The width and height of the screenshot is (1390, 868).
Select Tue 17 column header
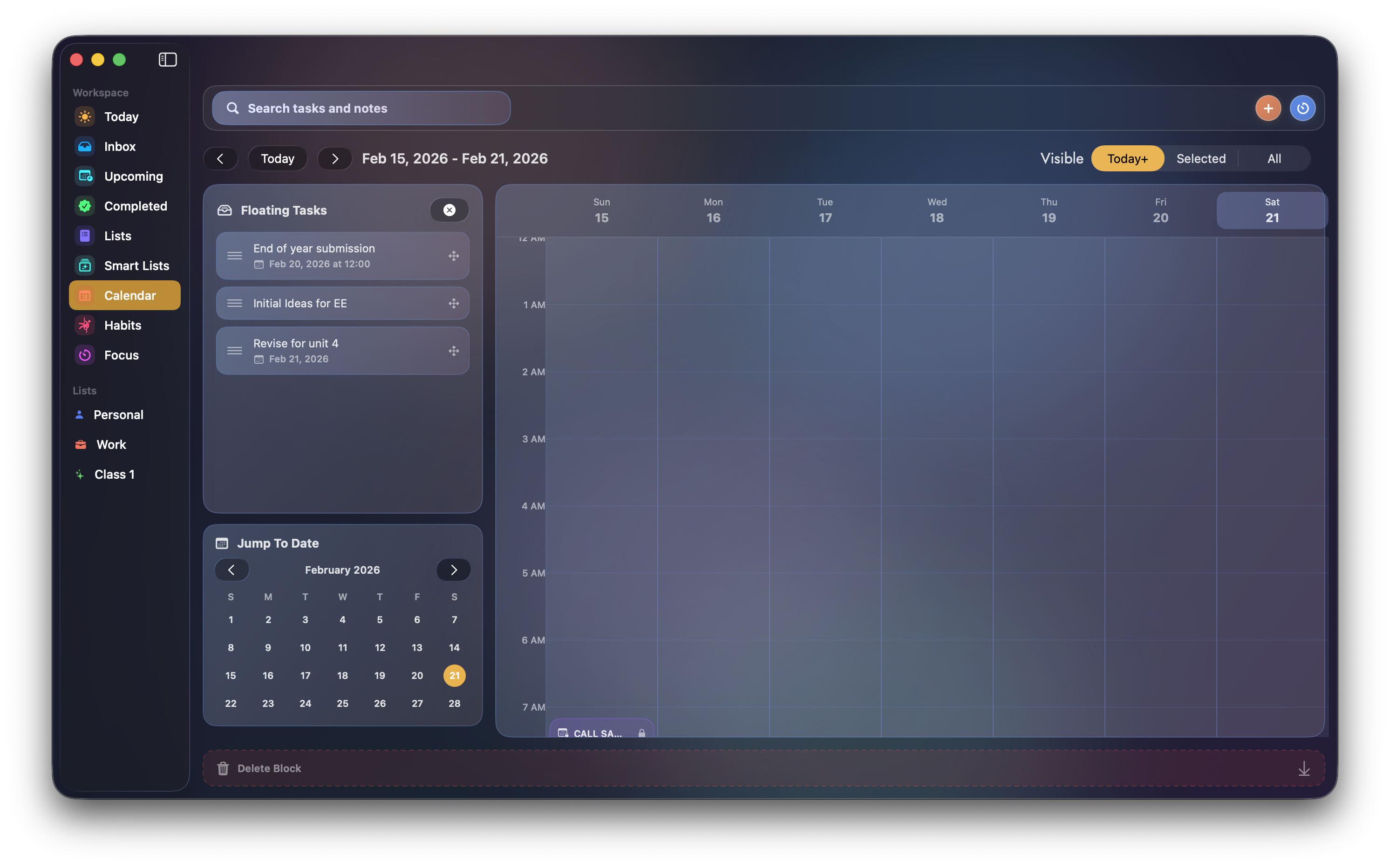(825, 210)
